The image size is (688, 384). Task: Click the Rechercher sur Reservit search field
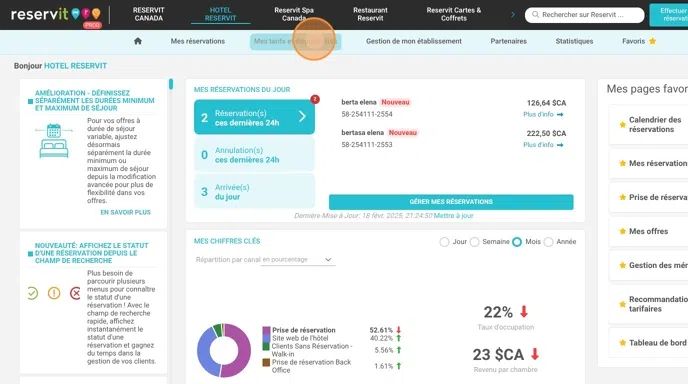[x=584, y=14]
